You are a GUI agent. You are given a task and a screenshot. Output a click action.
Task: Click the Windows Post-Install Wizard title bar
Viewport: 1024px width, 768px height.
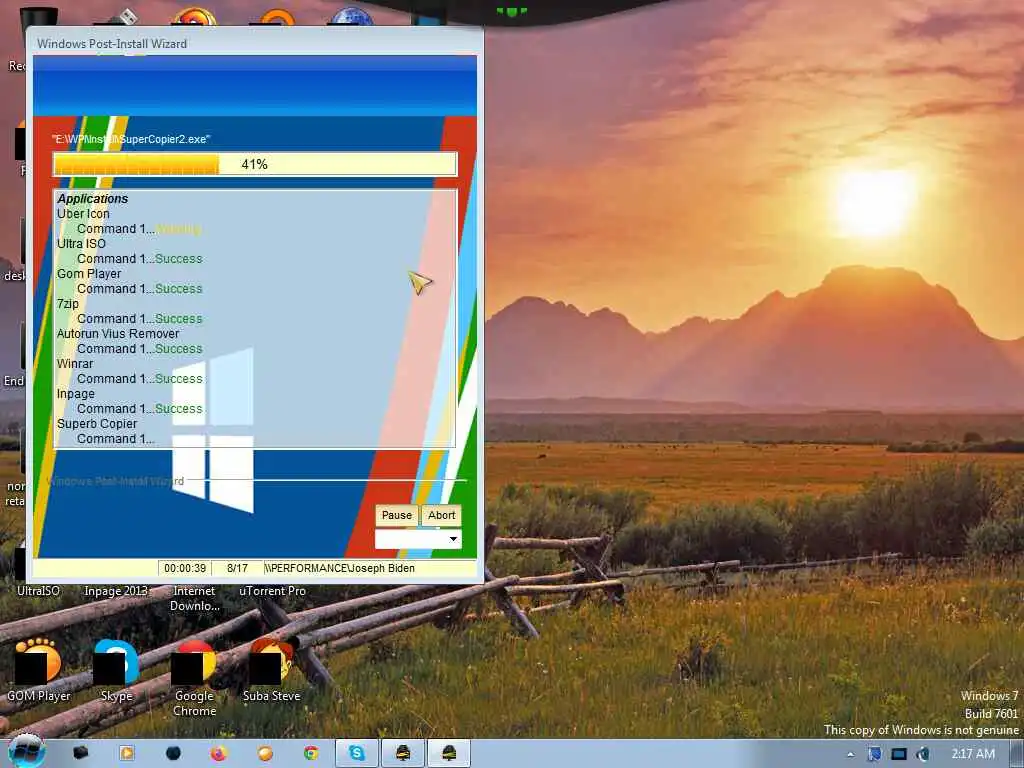pyautogui.click(x=255, y=44)
